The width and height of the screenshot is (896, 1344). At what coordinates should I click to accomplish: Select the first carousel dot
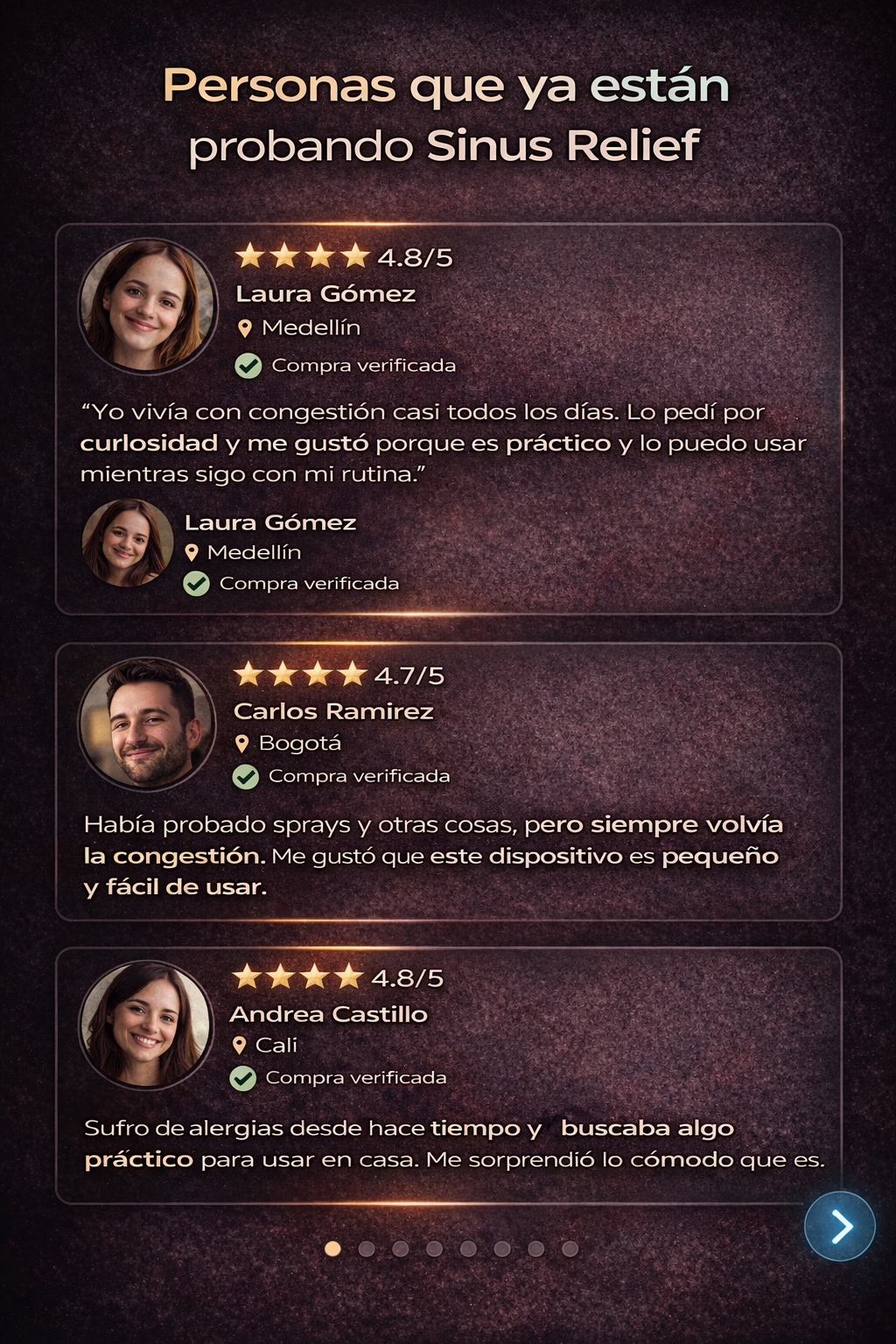332,1249
